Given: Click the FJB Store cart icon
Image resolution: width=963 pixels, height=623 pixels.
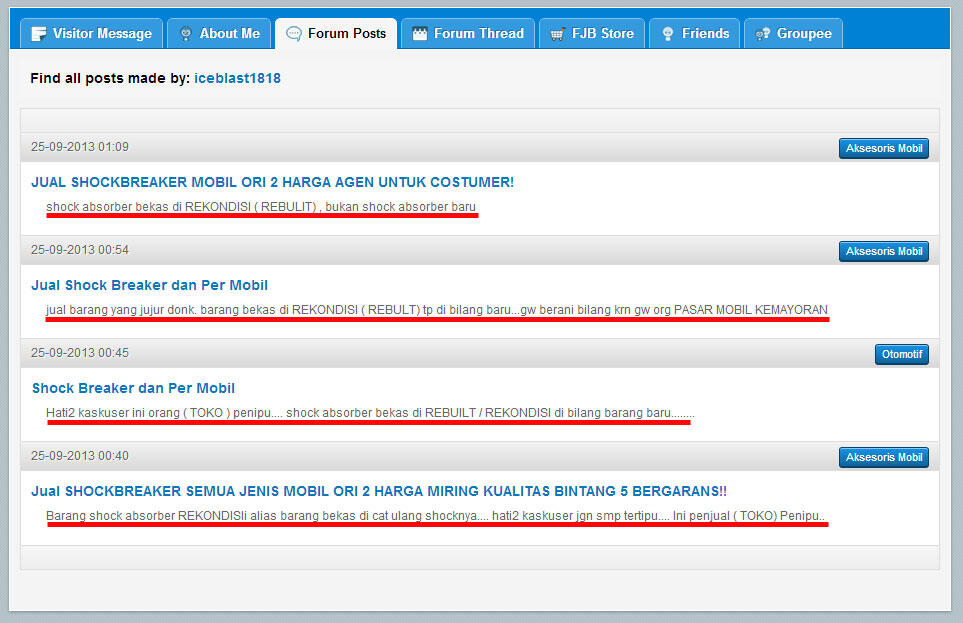Looking at the screenshot, I should [x=557, y=34].
